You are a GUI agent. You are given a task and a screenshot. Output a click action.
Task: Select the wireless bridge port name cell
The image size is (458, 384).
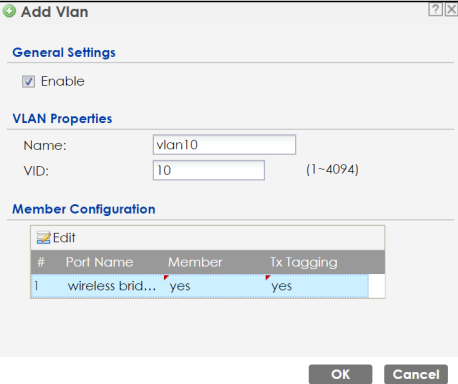(112, 286)
